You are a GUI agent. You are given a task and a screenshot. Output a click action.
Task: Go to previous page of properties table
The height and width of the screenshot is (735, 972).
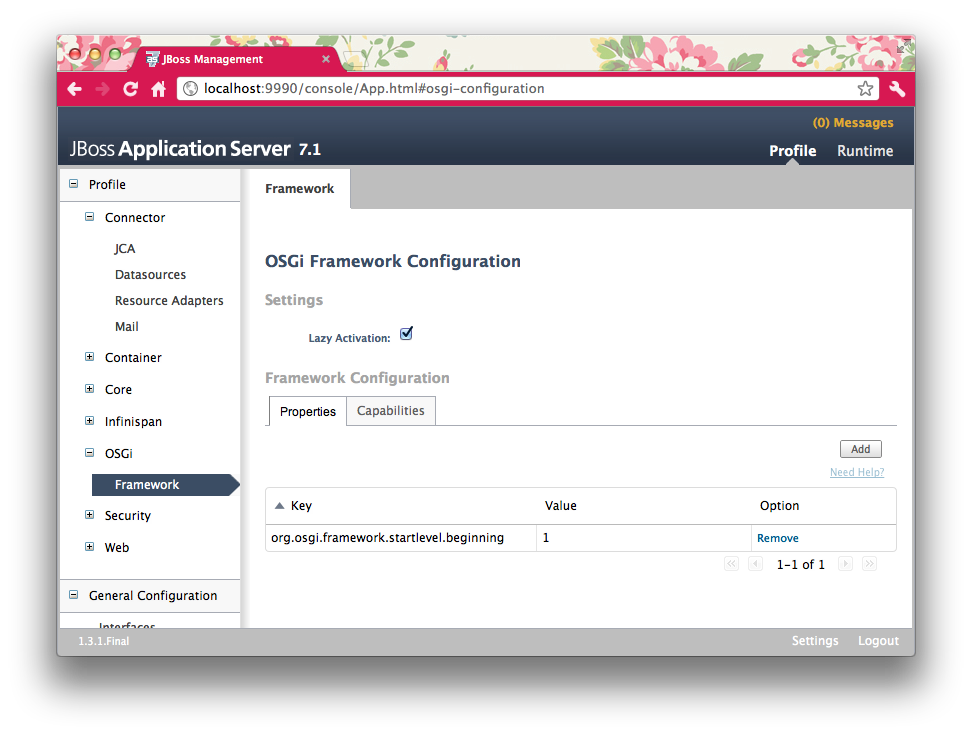click(755, 563)
